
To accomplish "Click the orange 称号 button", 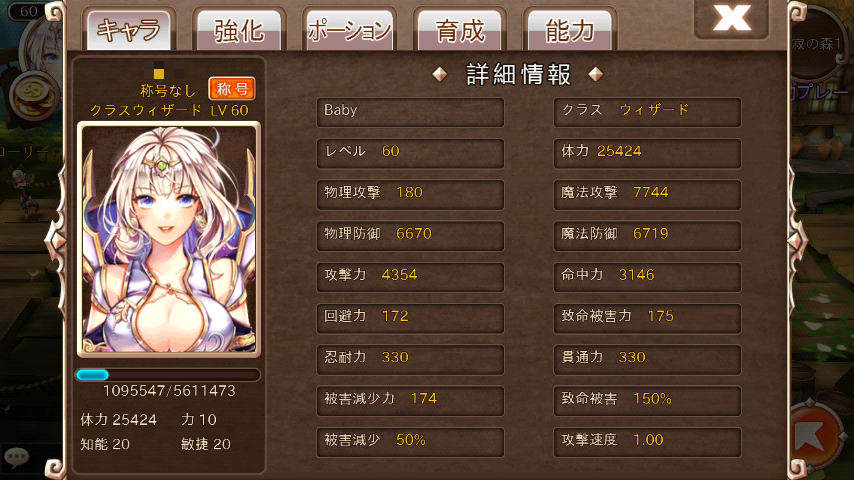I will [x=232, y=89].
